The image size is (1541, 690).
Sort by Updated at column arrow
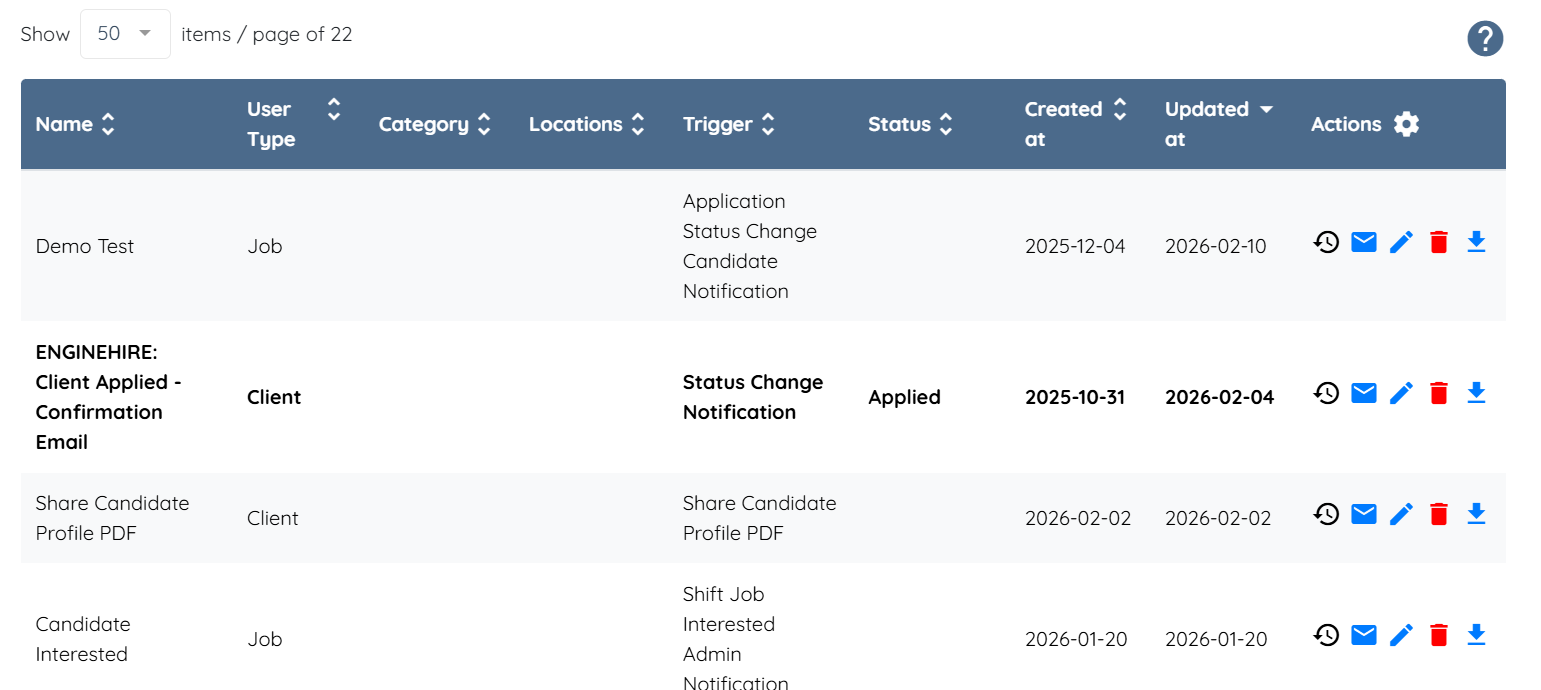pyautogui.click(x=1266, y=109)
